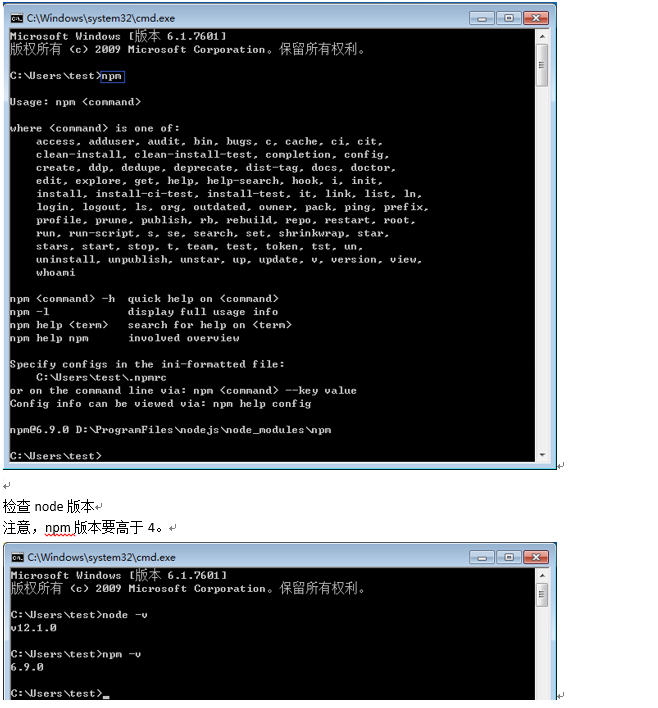Maximize the lower cmd.exe window

(x=509, y=557)
